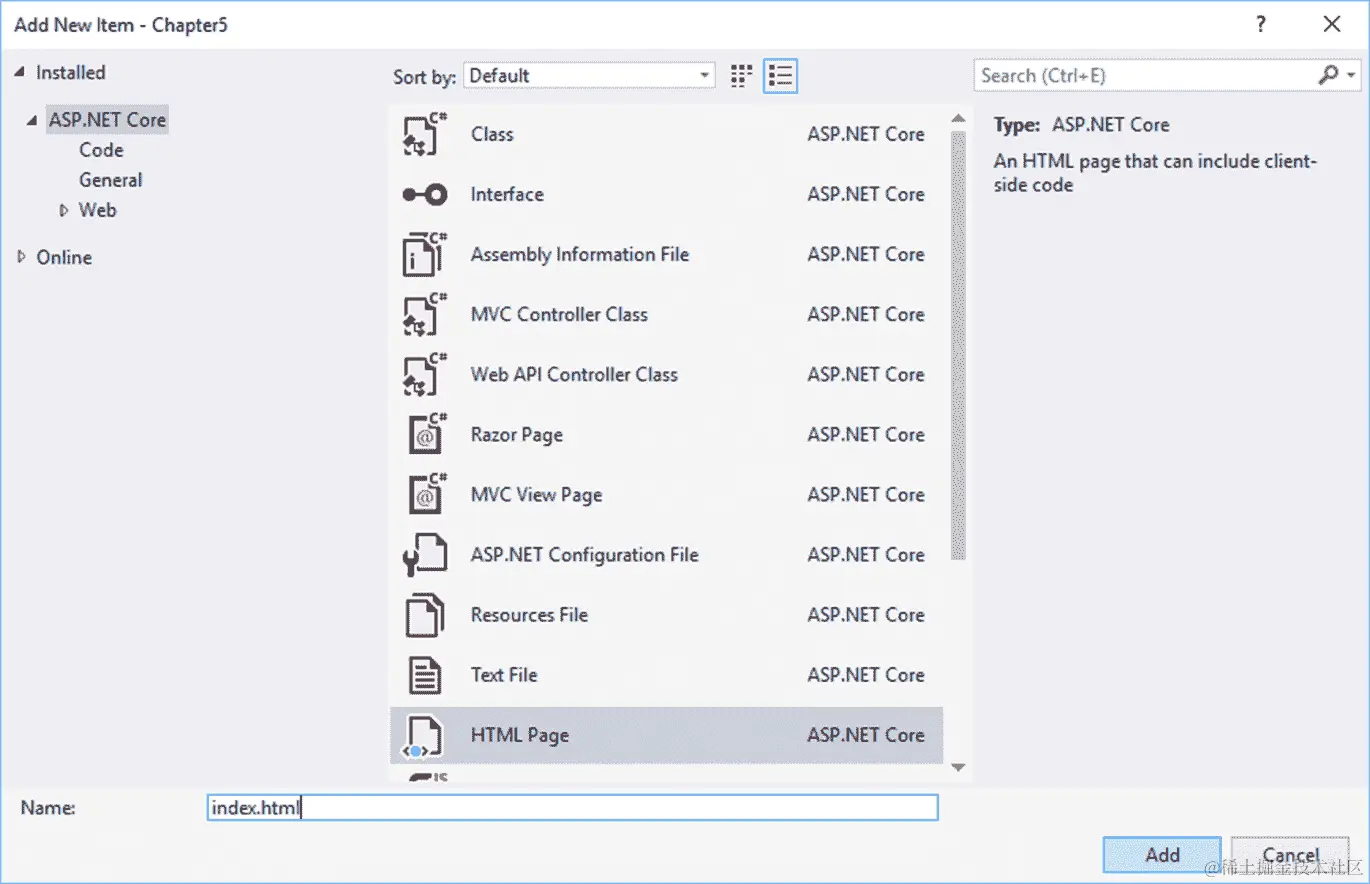The height and width of the screenshot is (884, 1370).
Task: Click the Web API Controller Class icon
Action: click(x=424, y=374)
